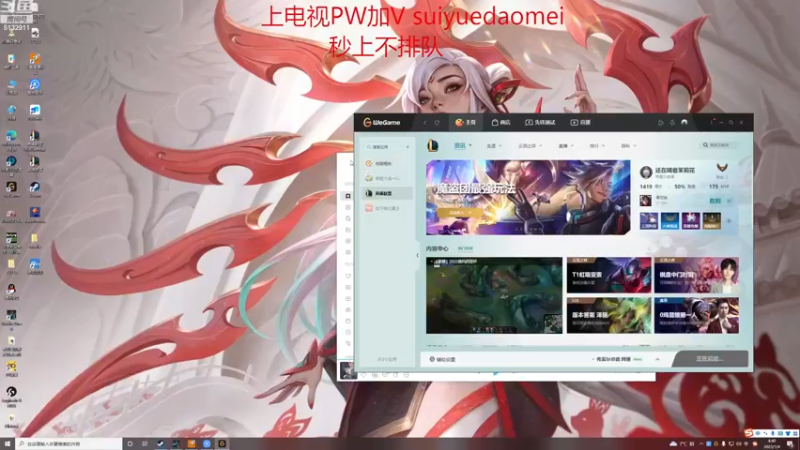Open Steam shortcut on the desktop

point(35,189)
